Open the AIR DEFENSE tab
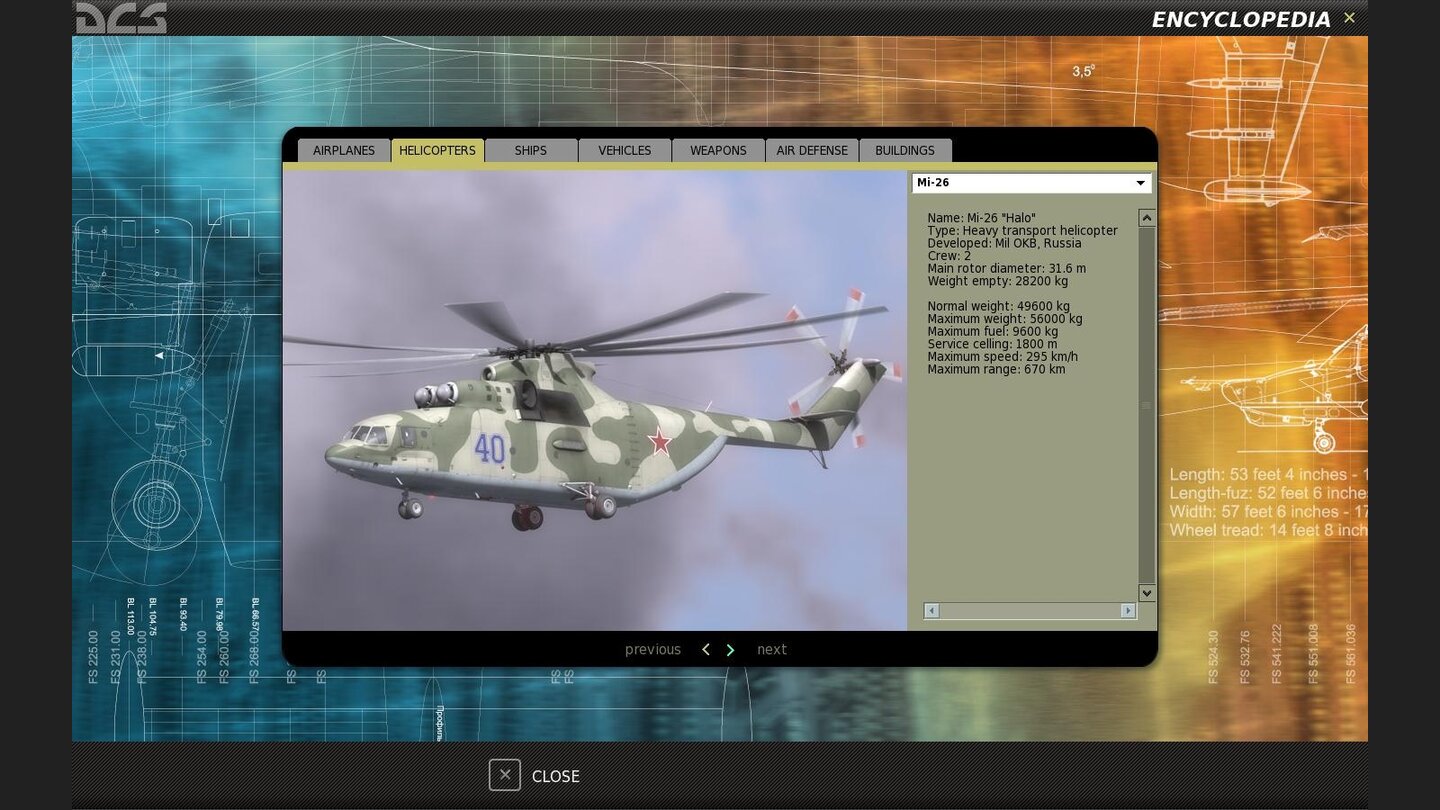 (812, 150)
